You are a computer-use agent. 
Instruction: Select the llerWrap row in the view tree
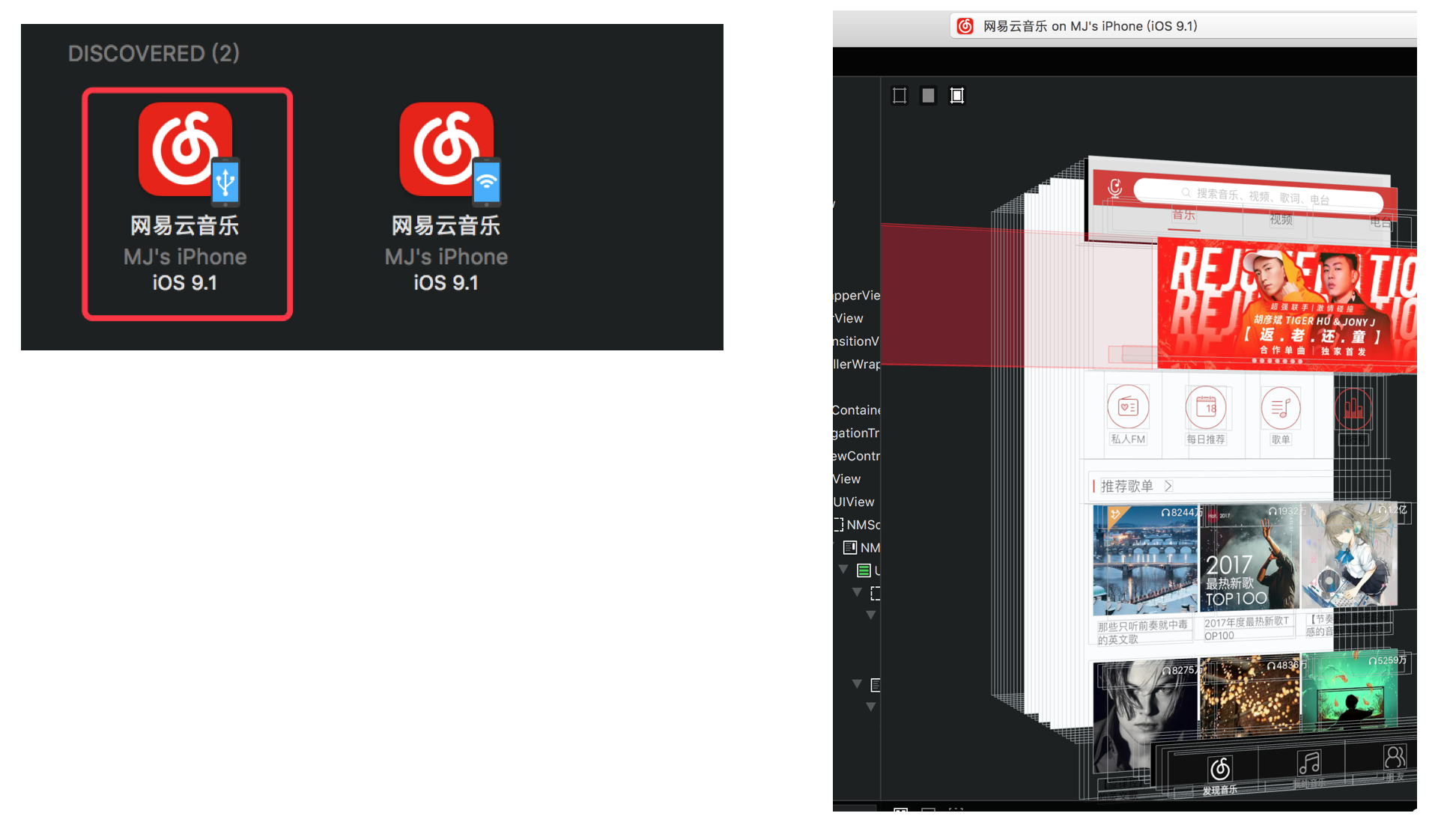(857, 364)
